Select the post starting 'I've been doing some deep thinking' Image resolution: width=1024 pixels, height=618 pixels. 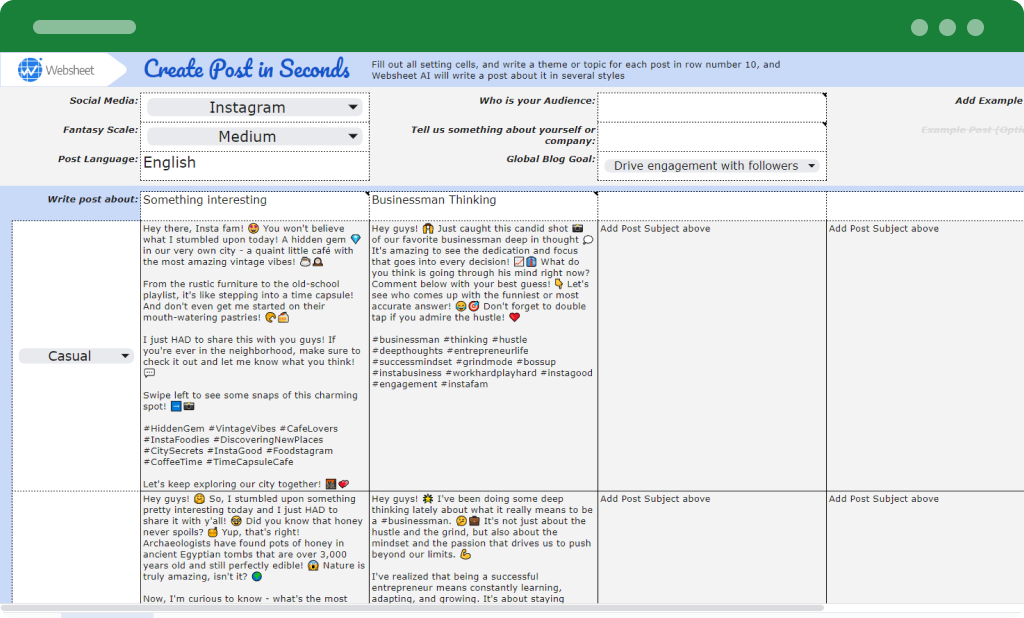[483, 547]
